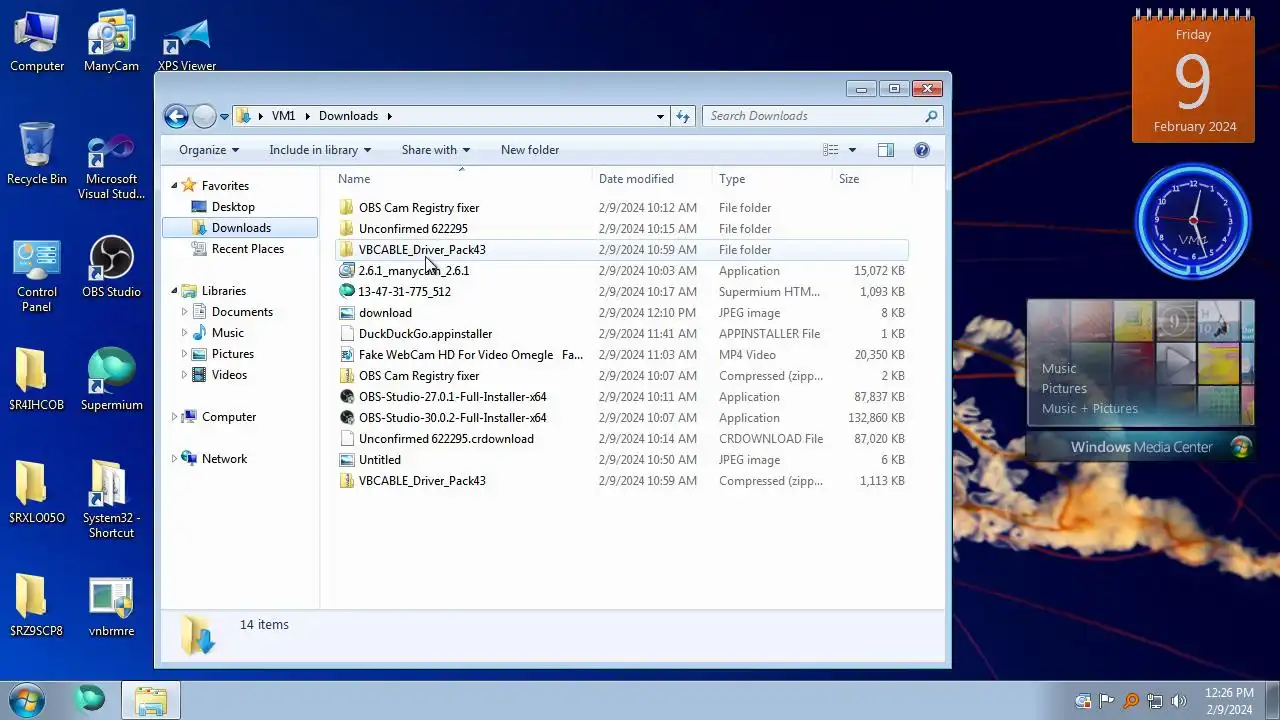Viewport: 1280px width, 720px height.
Task: Expand address bar history dropdown
Action: tap(660, 116)
